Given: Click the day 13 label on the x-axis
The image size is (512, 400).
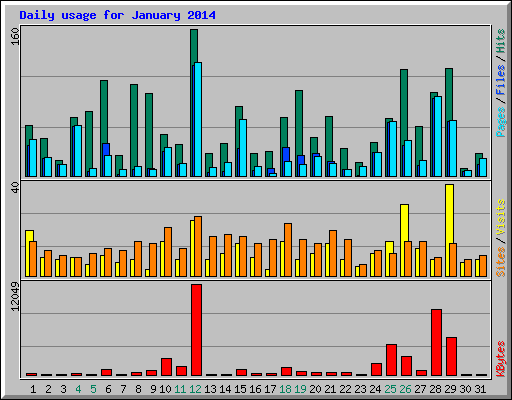Looking at the screenshot, I should (210, 389).
